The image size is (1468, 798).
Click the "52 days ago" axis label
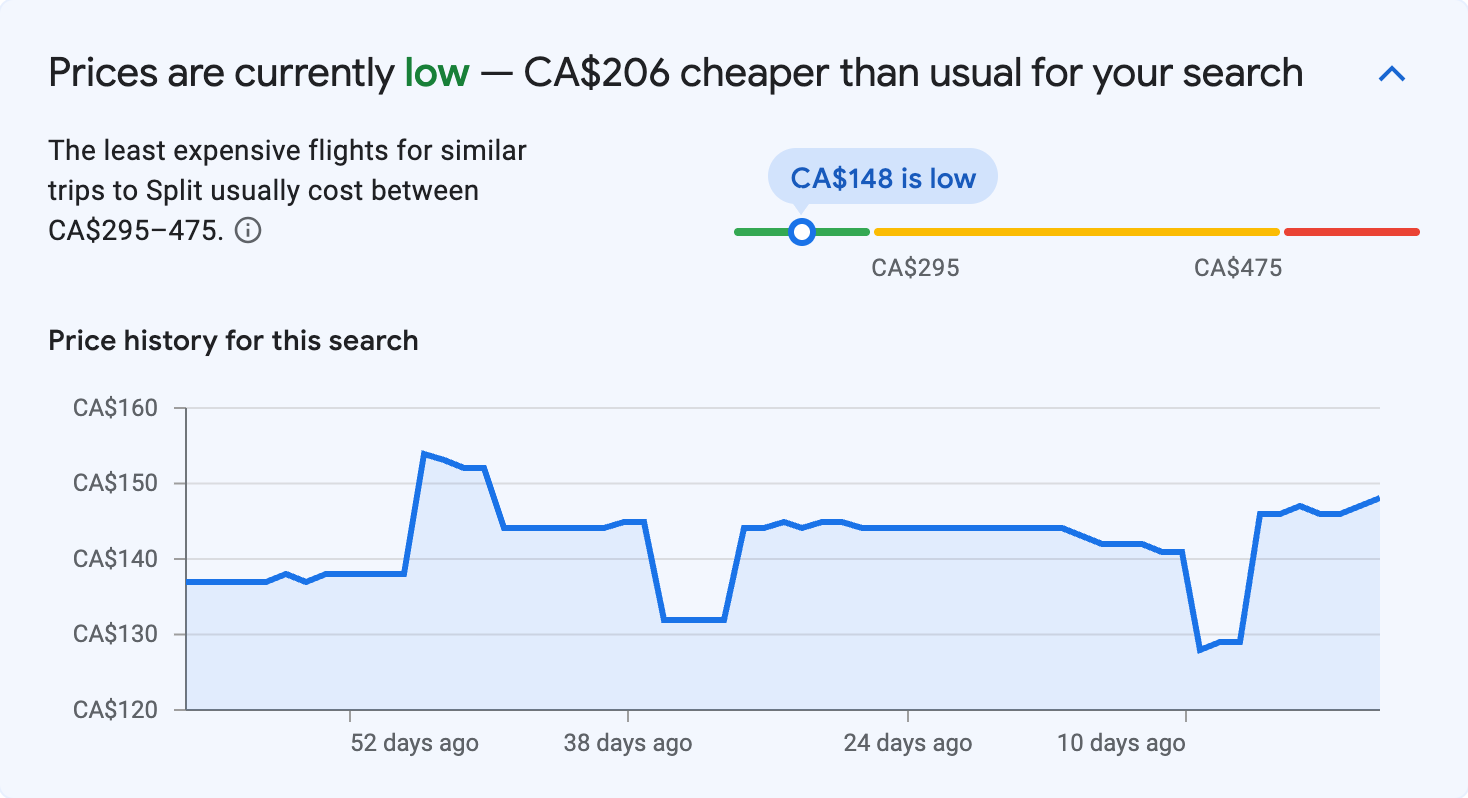tap(414, 743)
